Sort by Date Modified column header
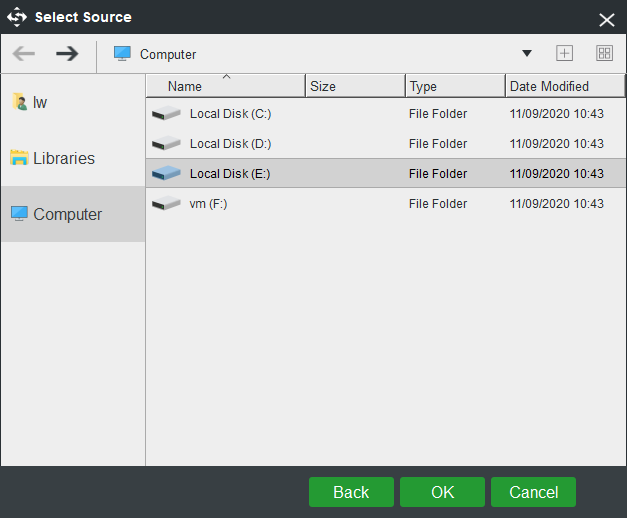This screenshot has height=518, width=627. 565,86
